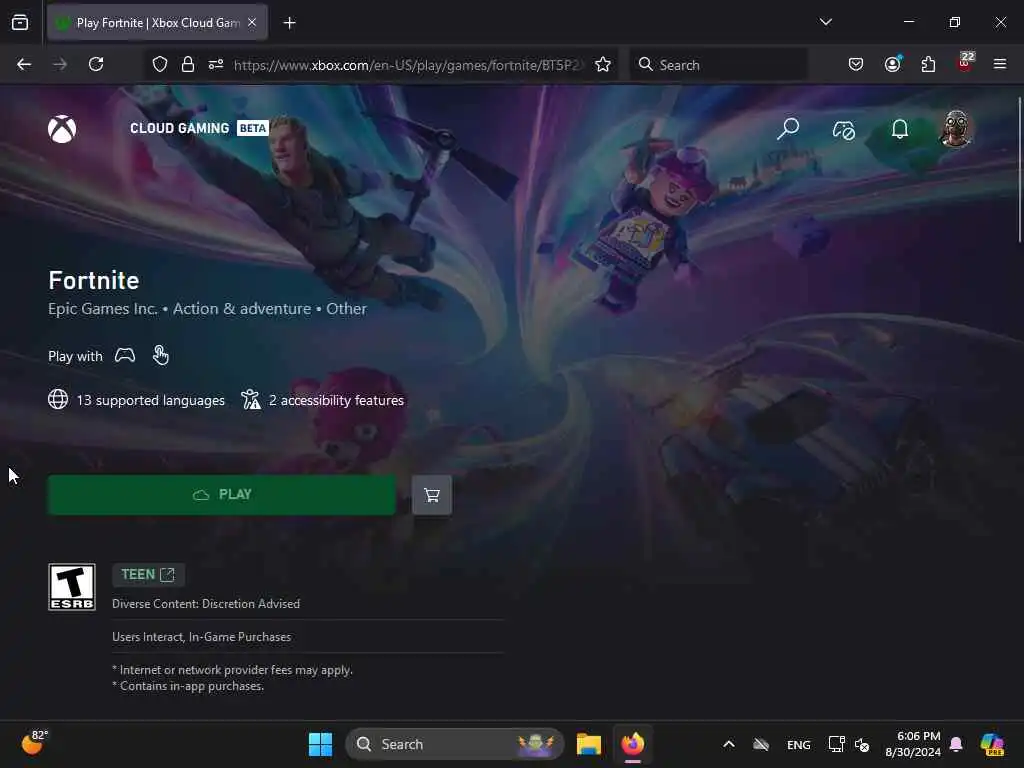Screen dimensions: 1024x768
Task: Click the site security padlock icon
Action: 188,64
